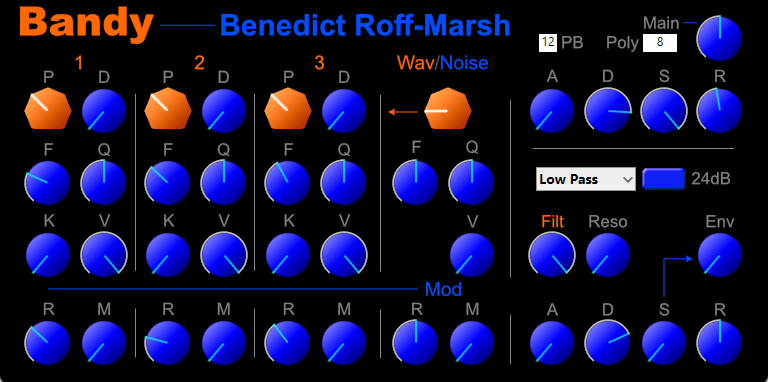Click the Benedict Roff-Marsh author title

pos(365,25)
